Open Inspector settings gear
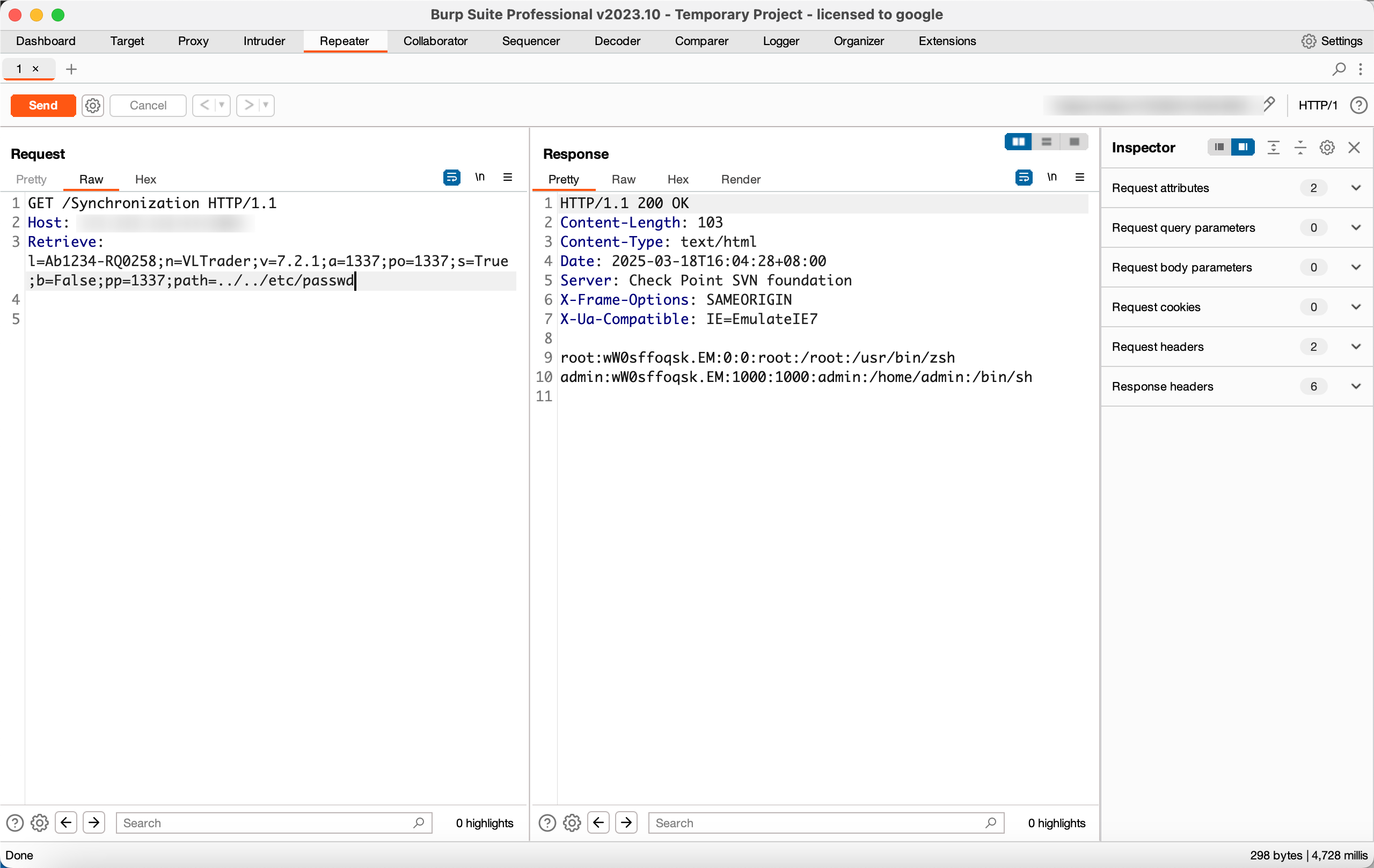Viewport: 1374px width, 868px height. (x=1327, y=148)
